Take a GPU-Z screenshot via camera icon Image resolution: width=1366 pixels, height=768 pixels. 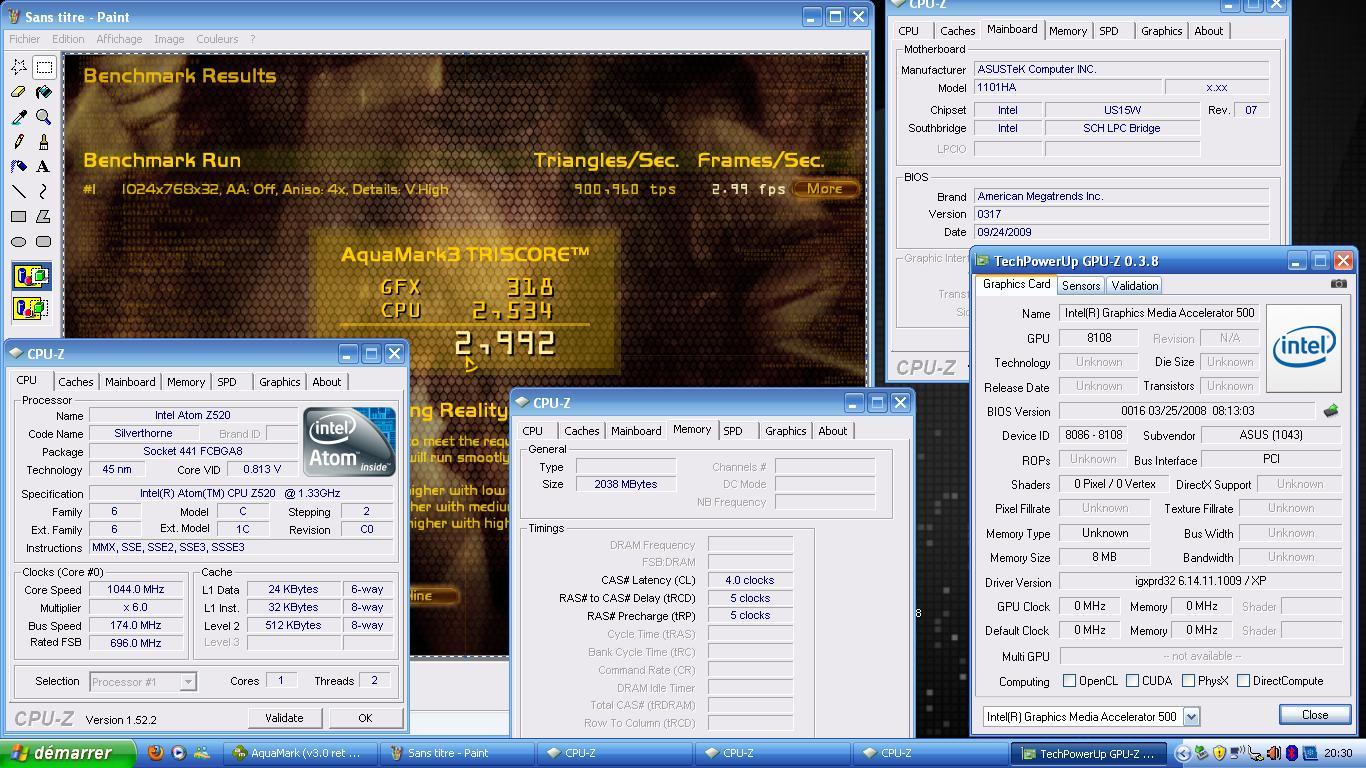click(1338, 284)
